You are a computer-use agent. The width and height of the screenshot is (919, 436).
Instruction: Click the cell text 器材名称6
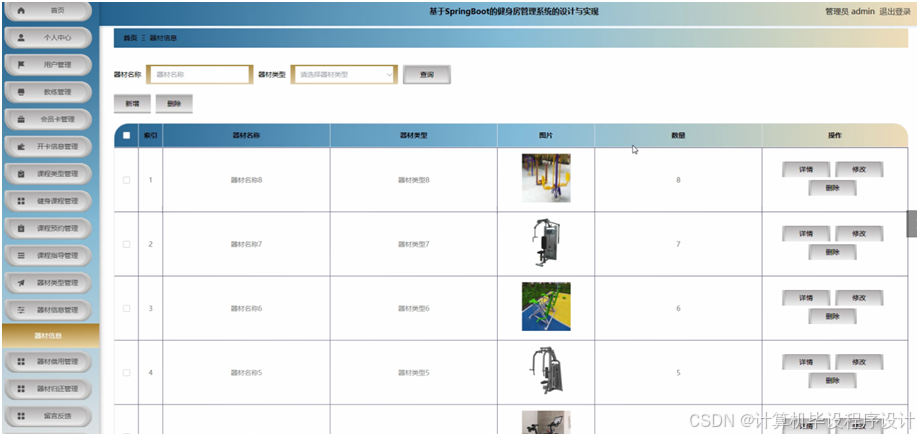pyautogui.click(x=246, y=308)
